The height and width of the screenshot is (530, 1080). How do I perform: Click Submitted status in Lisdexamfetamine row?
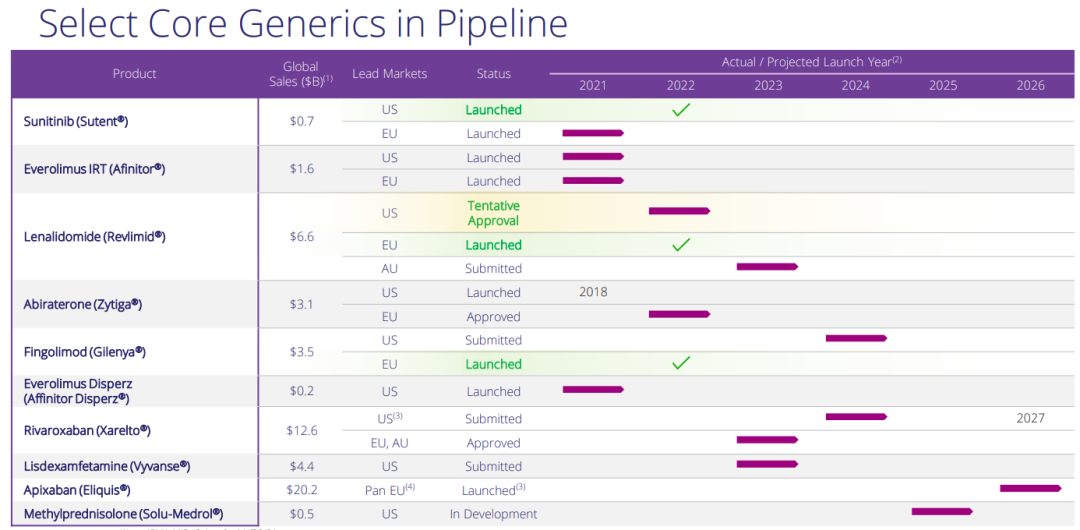(493, 467)
